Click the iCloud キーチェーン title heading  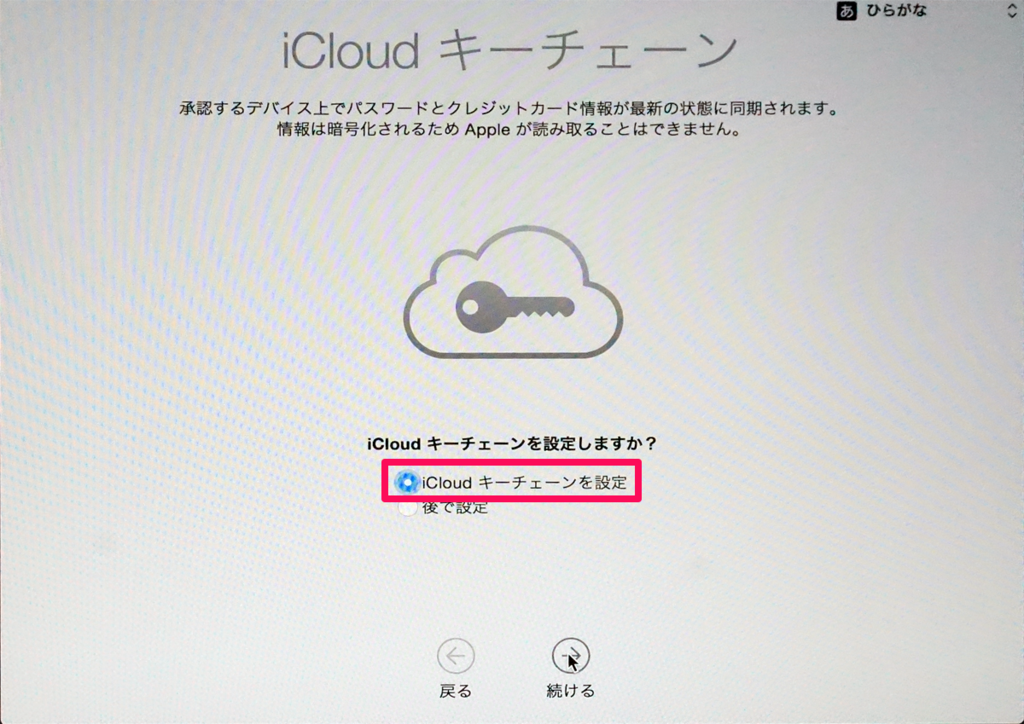pos(509,50)
